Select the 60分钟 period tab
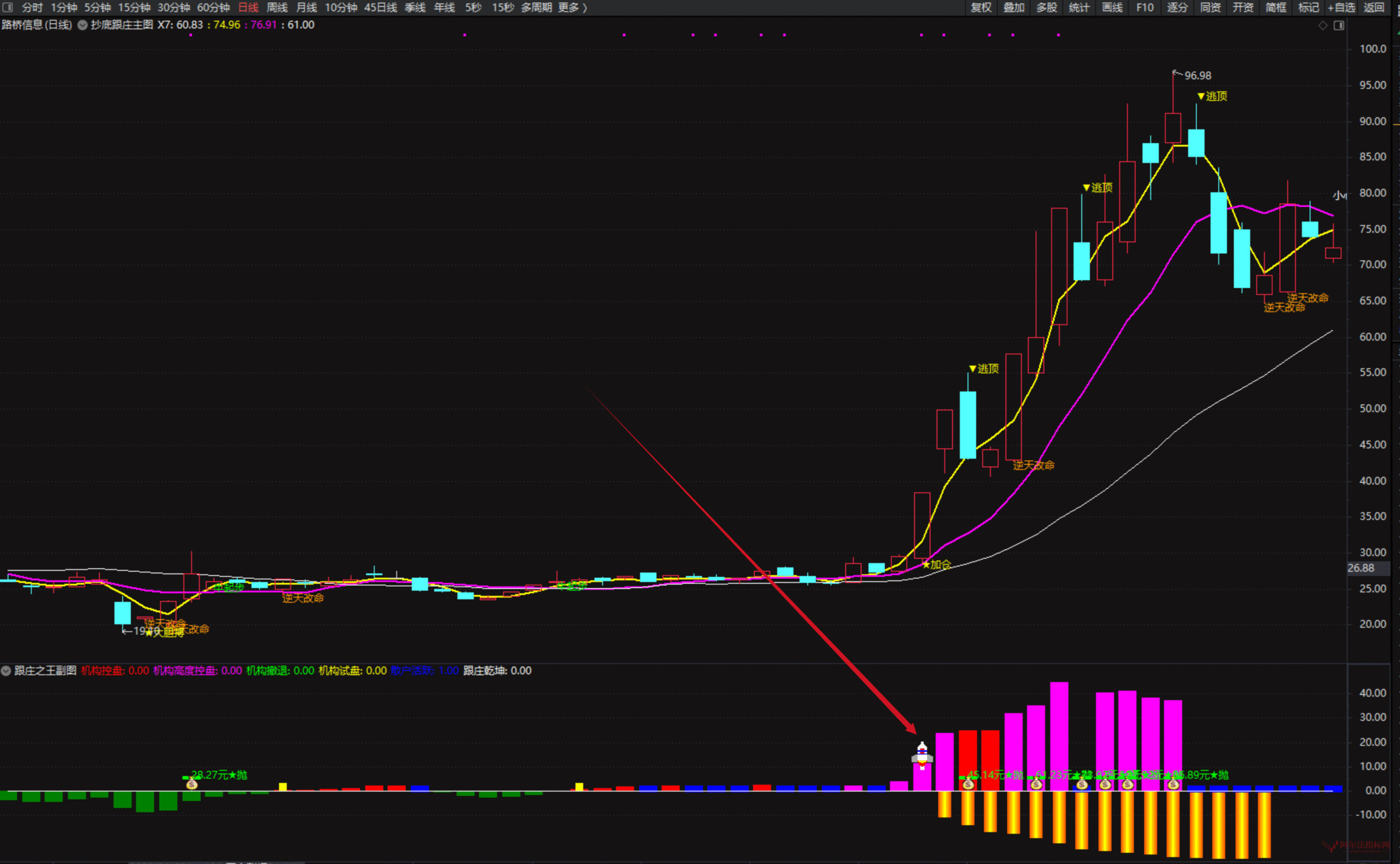The height and width of the screenshot is (864, 1400). coord(213,8)
